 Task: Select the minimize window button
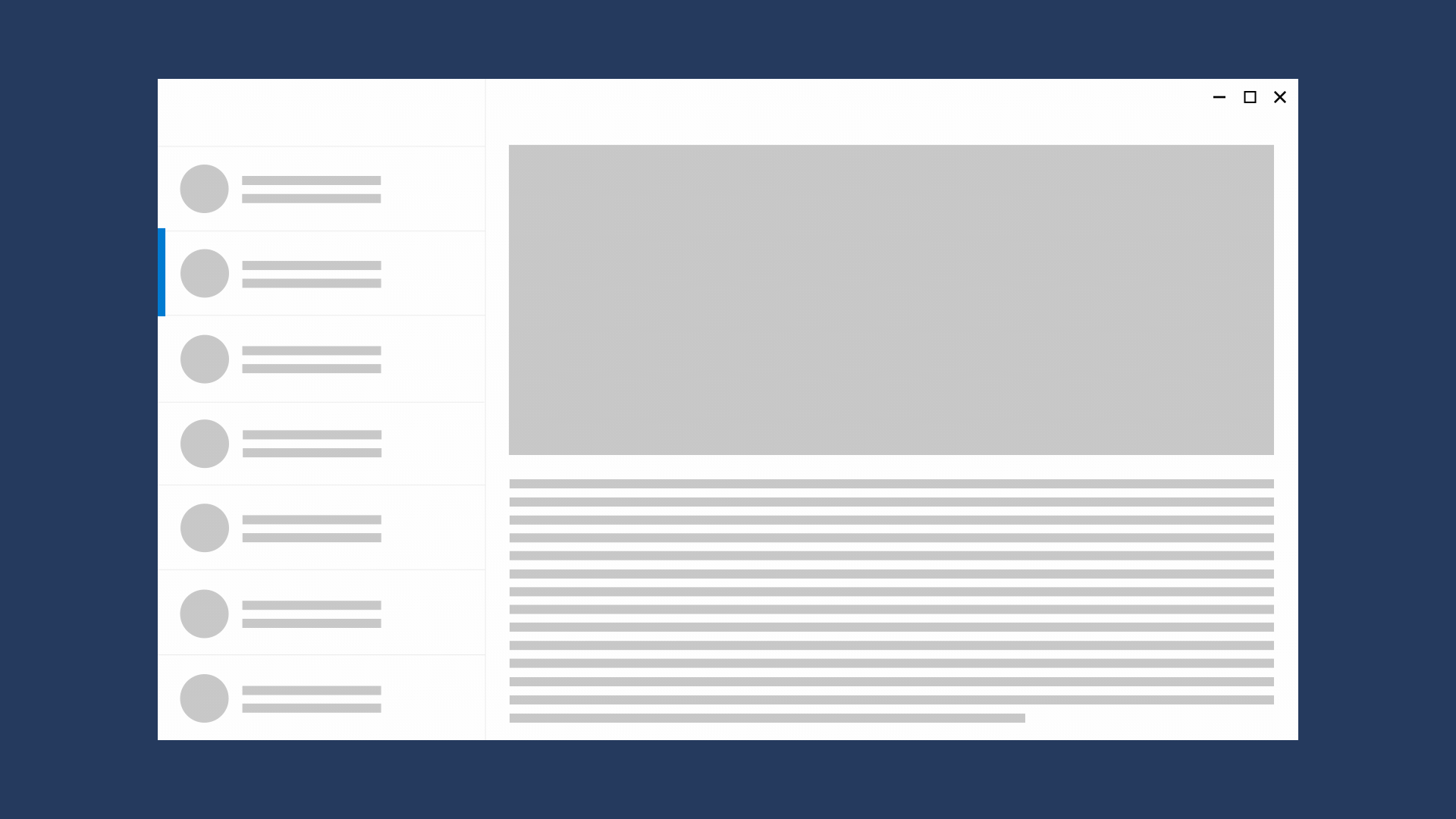coord(1219,97)
